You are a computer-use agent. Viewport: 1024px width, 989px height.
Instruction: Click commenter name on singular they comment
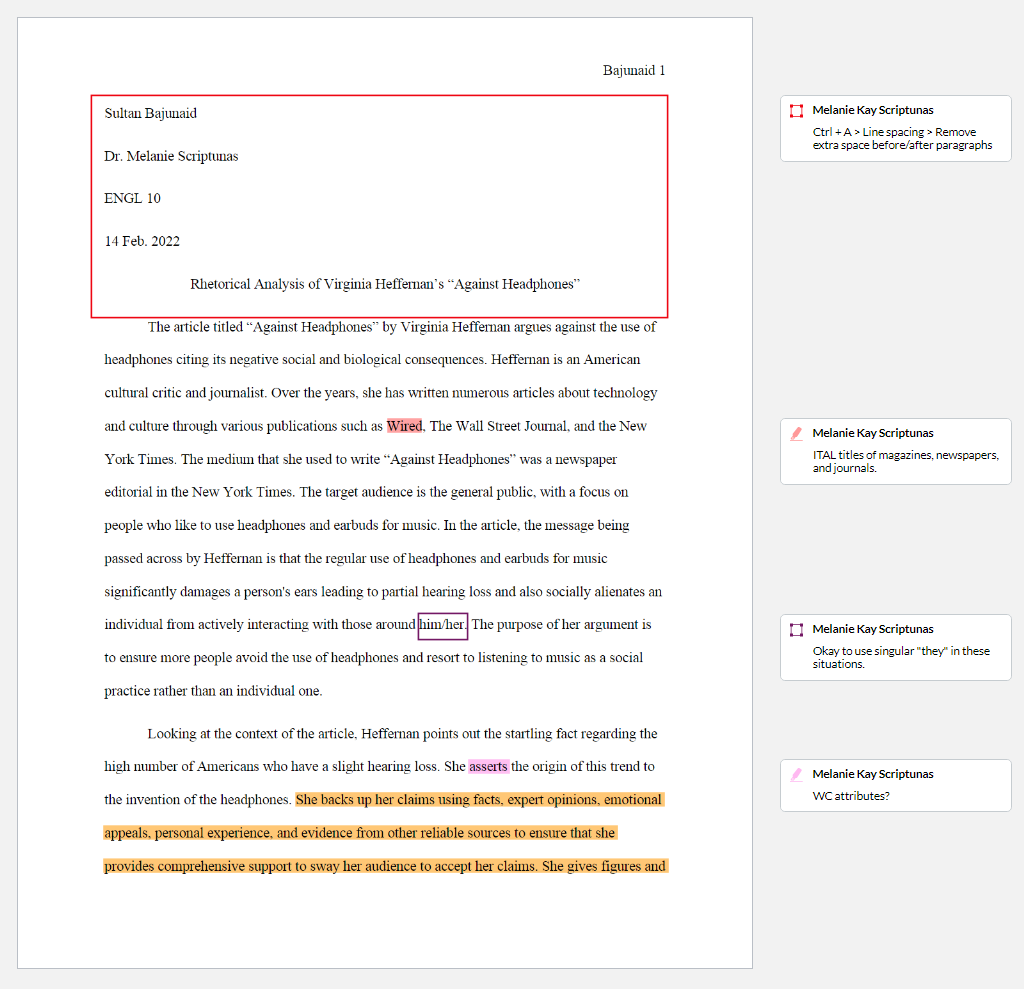tap(872, 629)
